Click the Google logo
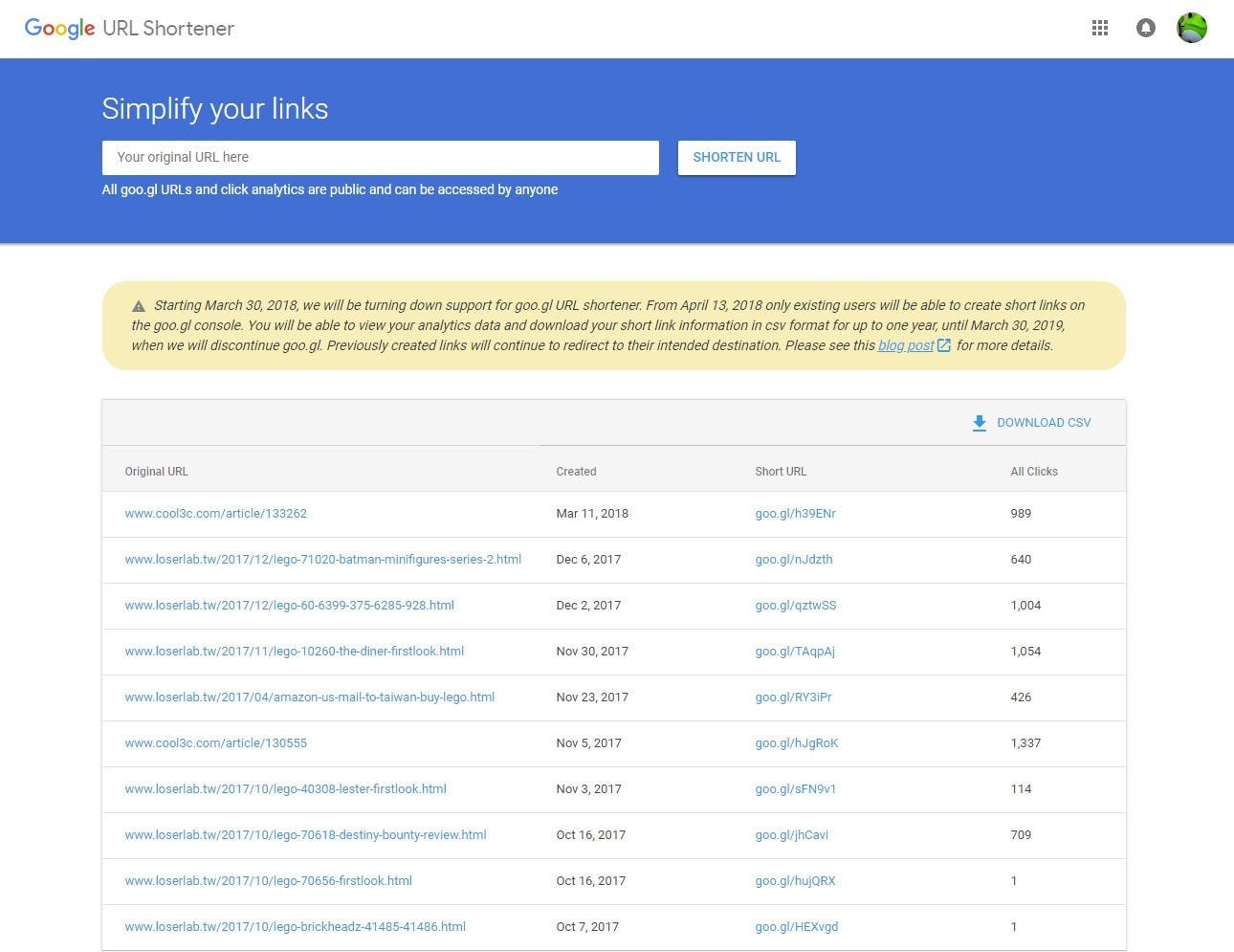 pyautogui.click(x=59, y=28)
